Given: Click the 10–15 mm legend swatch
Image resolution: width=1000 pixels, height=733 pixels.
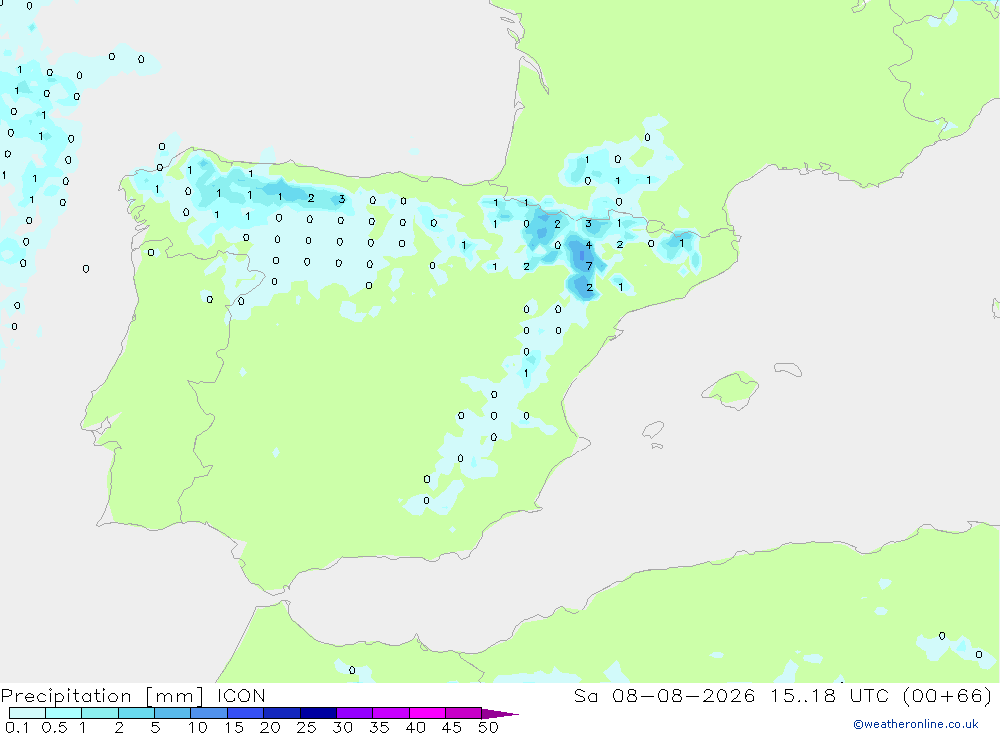Looking at the screenshot, I should pyautogui.click(x=209, y=713).
